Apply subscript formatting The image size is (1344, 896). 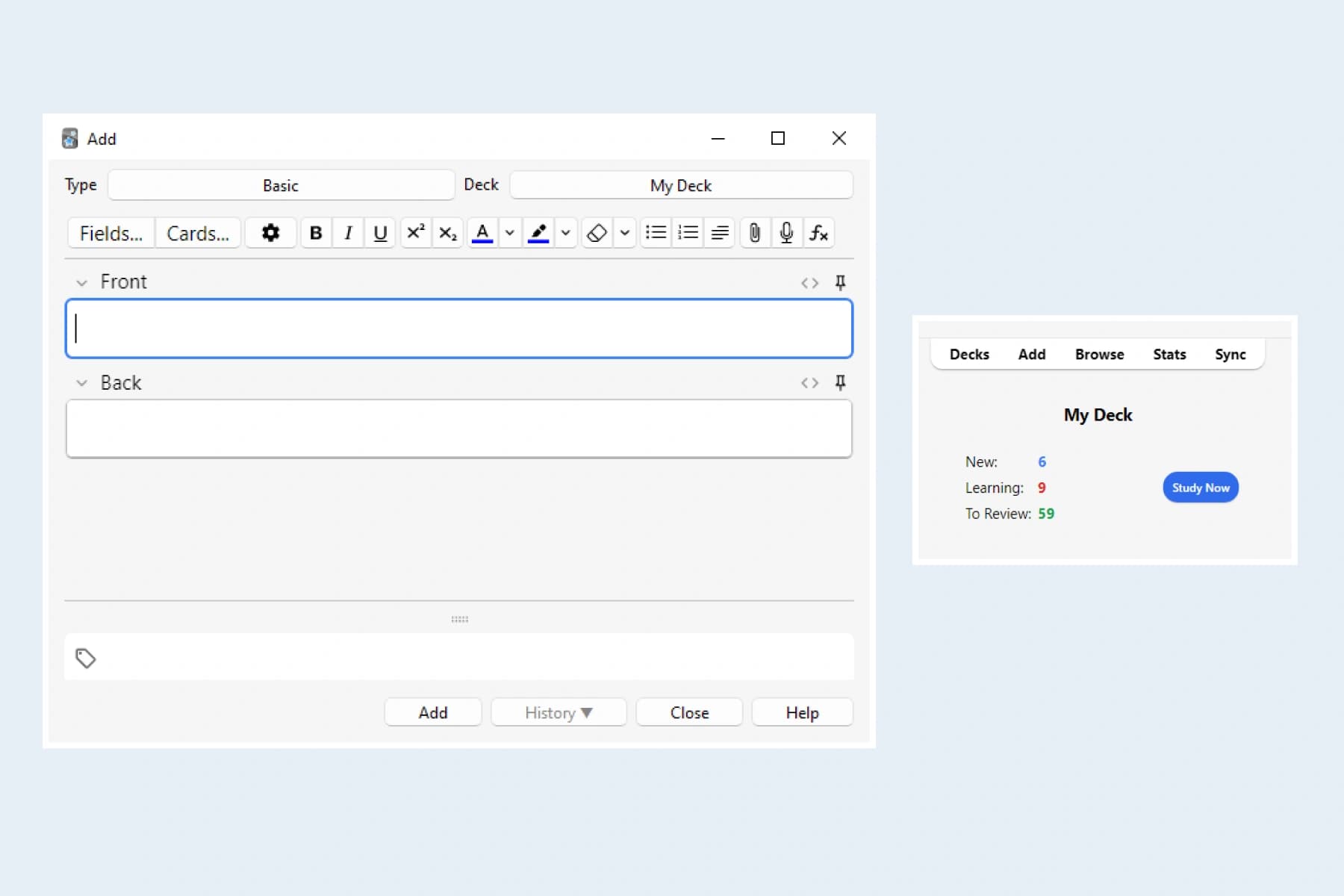pyautogui.click(x=448, y=233)
